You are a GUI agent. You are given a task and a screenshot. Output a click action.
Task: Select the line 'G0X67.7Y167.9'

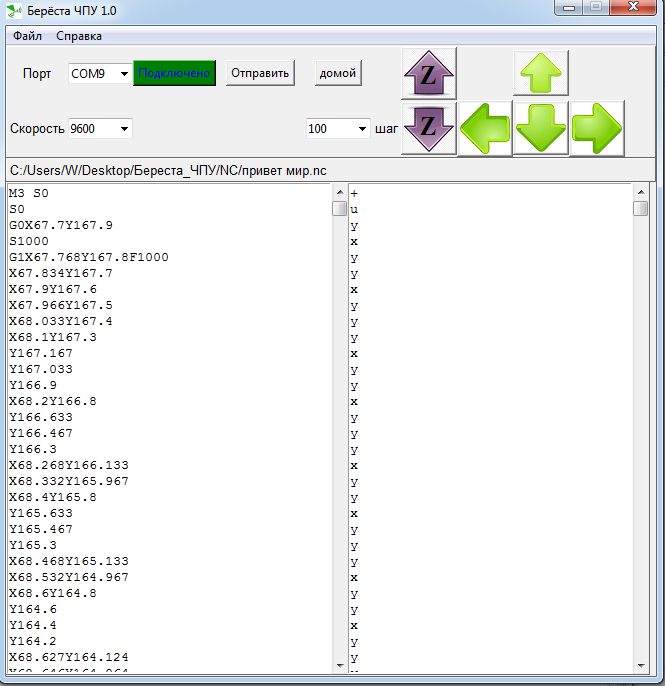61,225
